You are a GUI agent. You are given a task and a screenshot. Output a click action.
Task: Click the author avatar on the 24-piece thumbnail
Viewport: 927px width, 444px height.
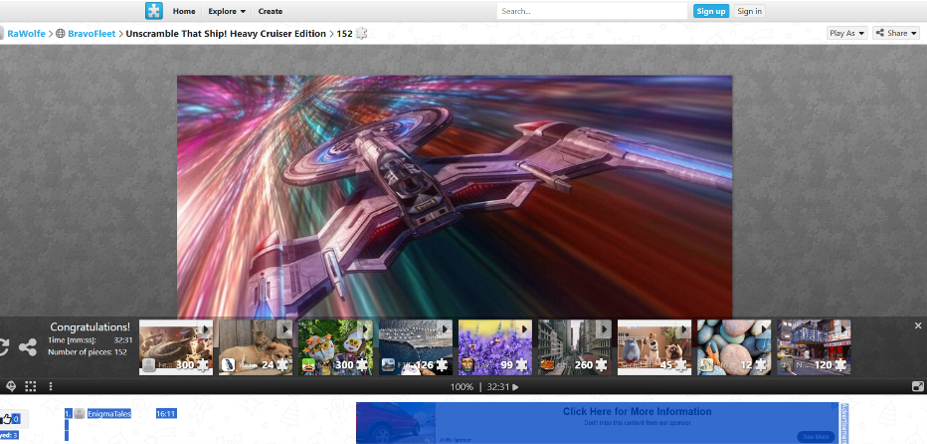(x=229, y=365)
